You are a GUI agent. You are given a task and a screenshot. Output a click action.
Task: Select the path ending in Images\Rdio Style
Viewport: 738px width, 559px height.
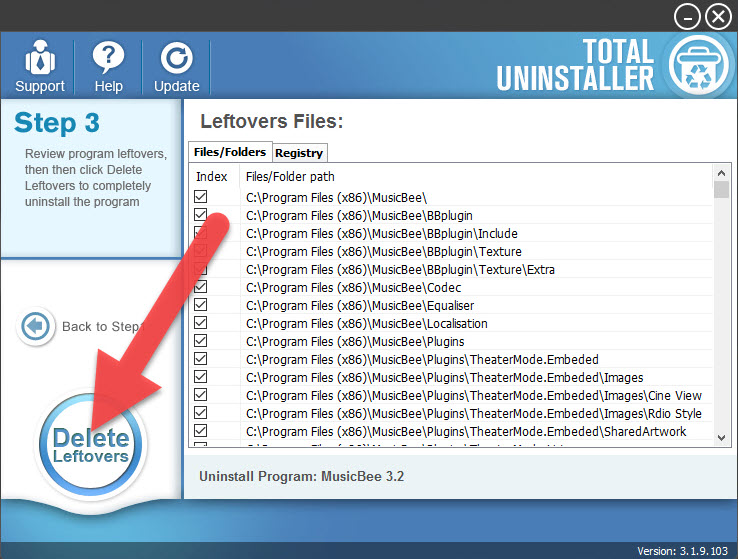[x=473, y=414]
